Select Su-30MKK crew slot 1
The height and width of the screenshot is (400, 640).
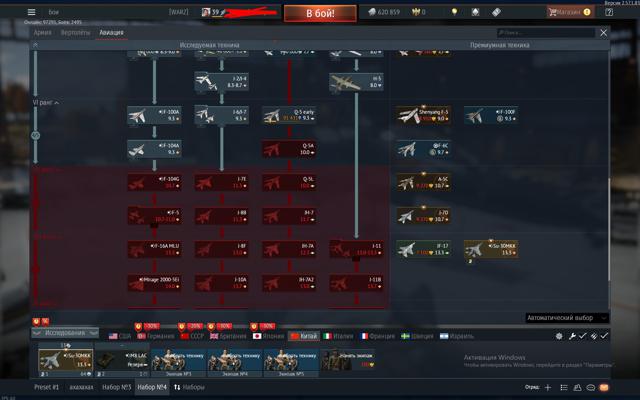point(65,360)
